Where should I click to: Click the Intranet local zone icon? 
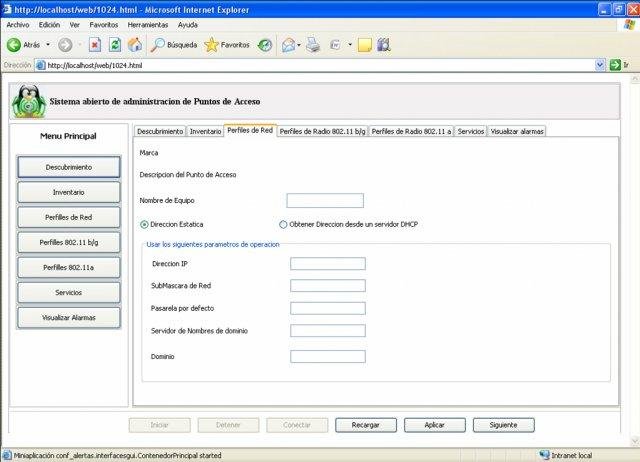pos(544,455)
